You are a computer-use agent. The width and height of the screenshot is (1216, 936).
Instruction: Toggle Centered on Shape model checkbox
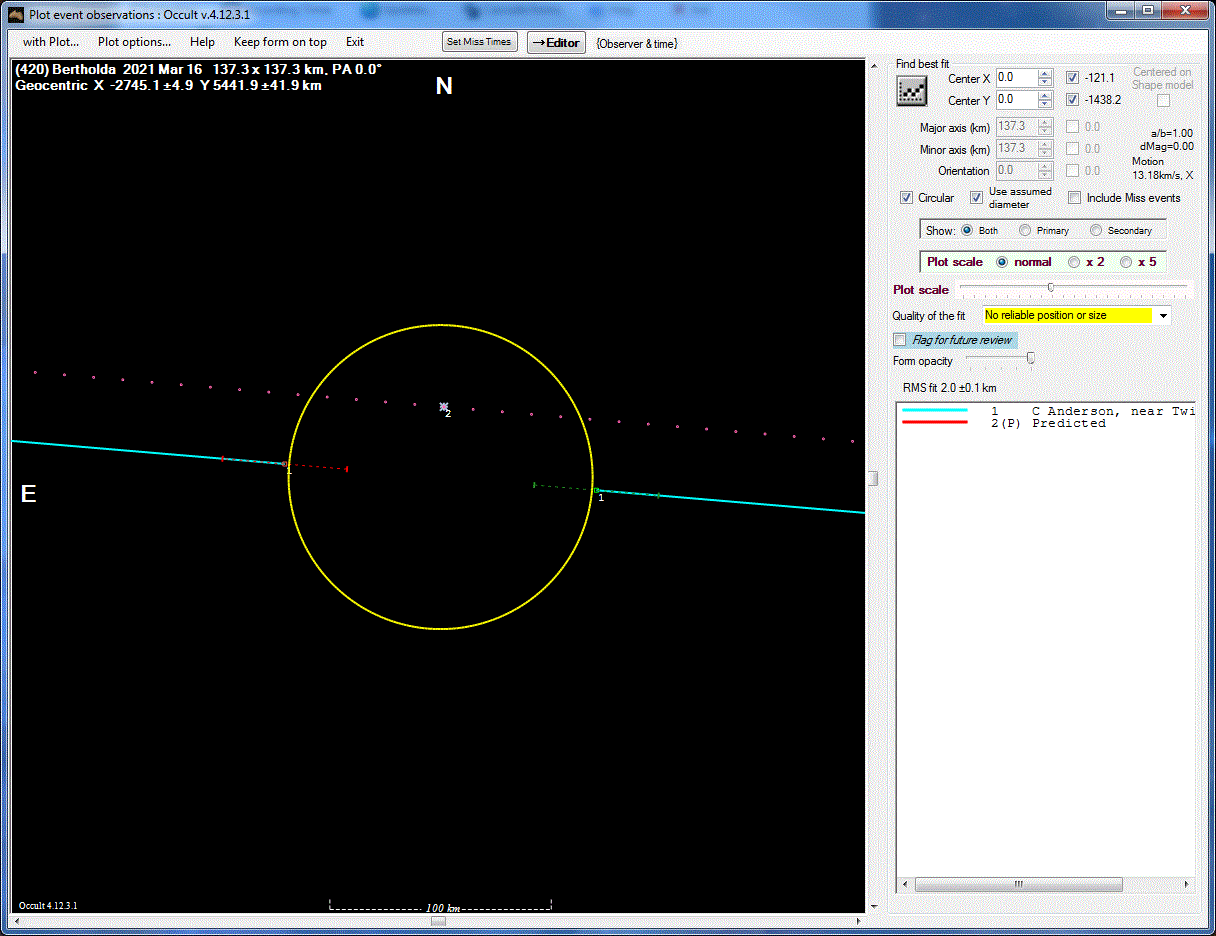tap(1163, 100)
